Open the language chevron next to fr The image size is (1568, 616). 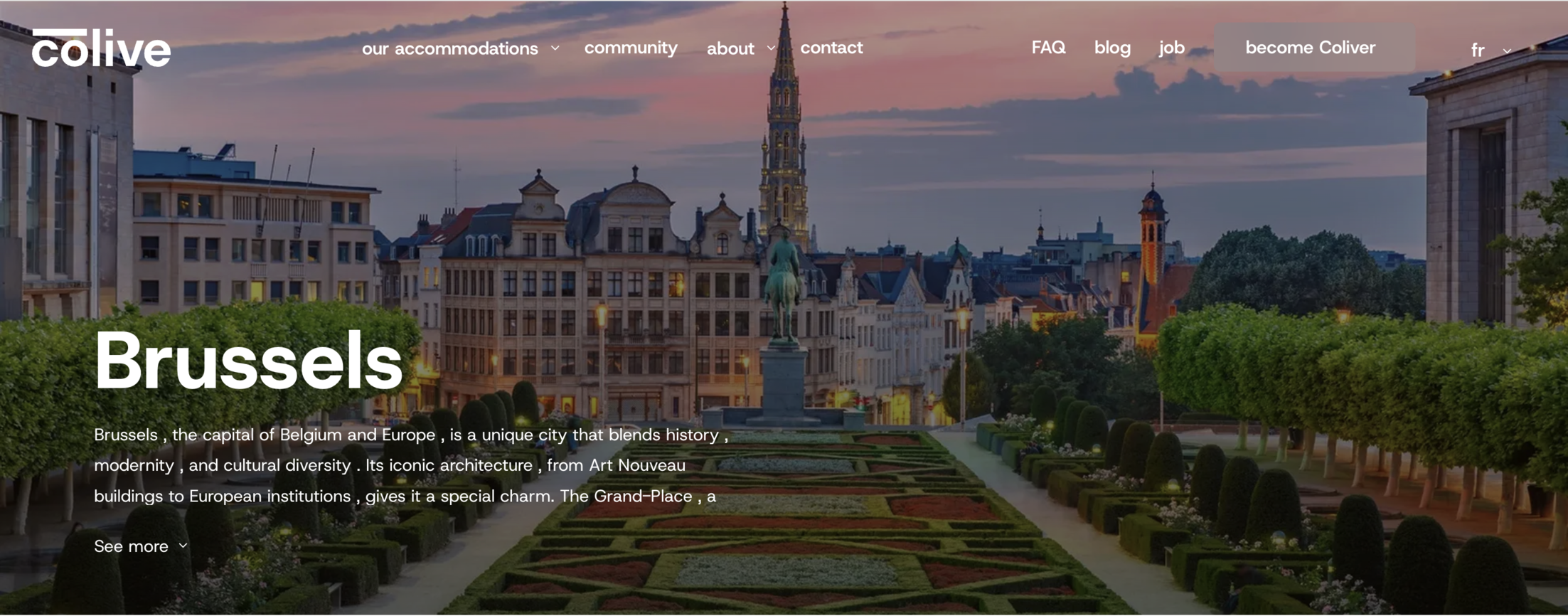(x=1507, y=51)
